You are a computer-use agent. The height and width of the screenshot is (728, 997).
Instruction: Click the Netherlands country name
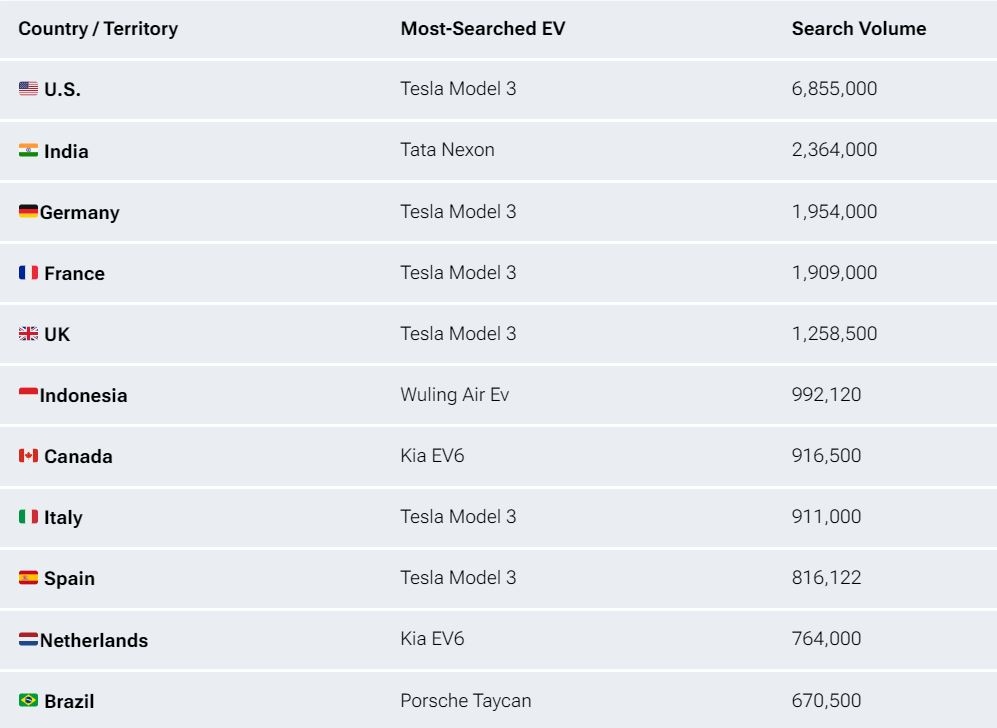(94, 640)
